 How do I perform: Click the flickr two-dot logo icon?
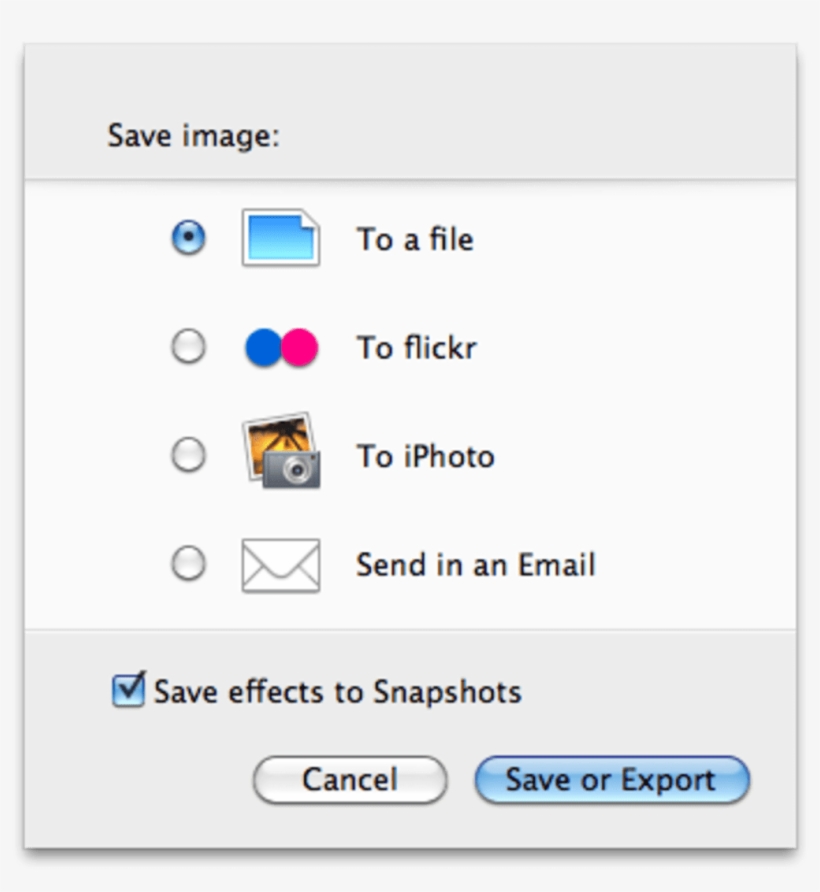tap(281, 348)
